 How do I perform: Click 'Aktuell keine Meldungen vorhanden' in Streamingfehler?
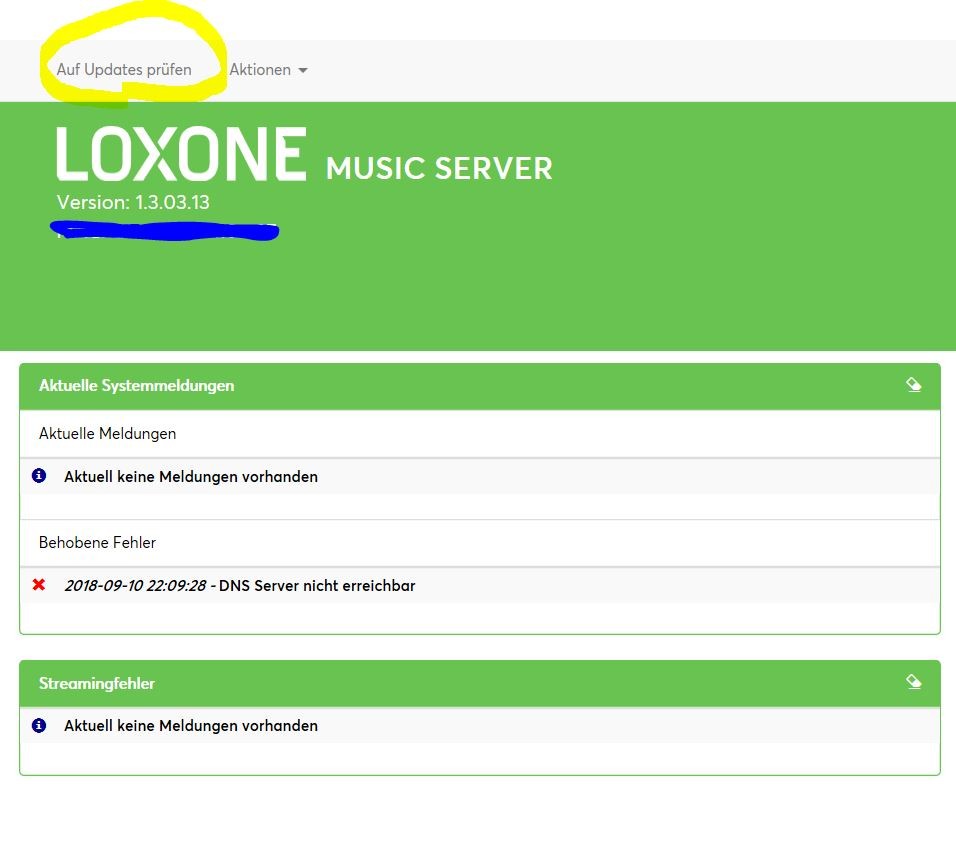[x=191, y=725]
